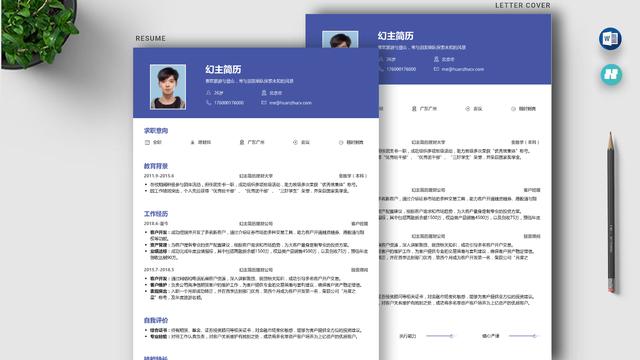The image size is (640, 360).
Task: Click the 面议 salary icon in resume
Action: coord(295,142)
